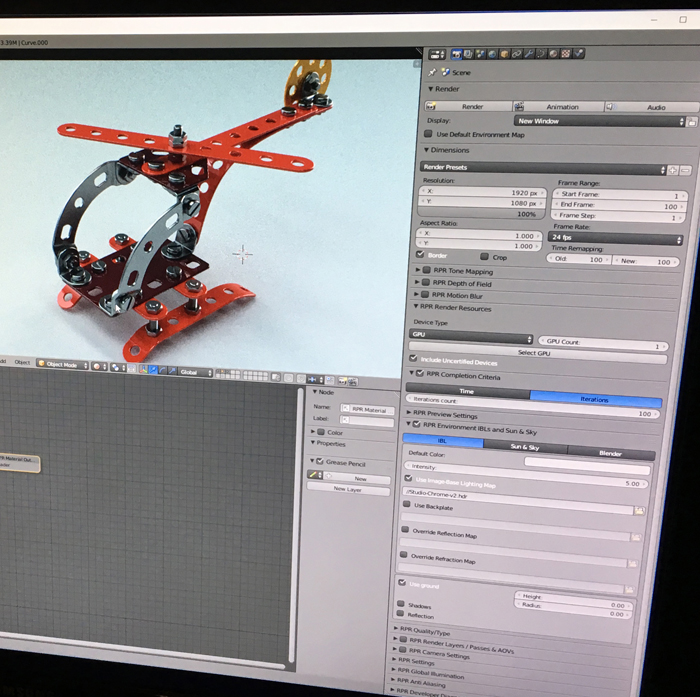700x697 pixels.
Task: Open the Texture checkerboard properties tab
Action: (x=566, y=54)
